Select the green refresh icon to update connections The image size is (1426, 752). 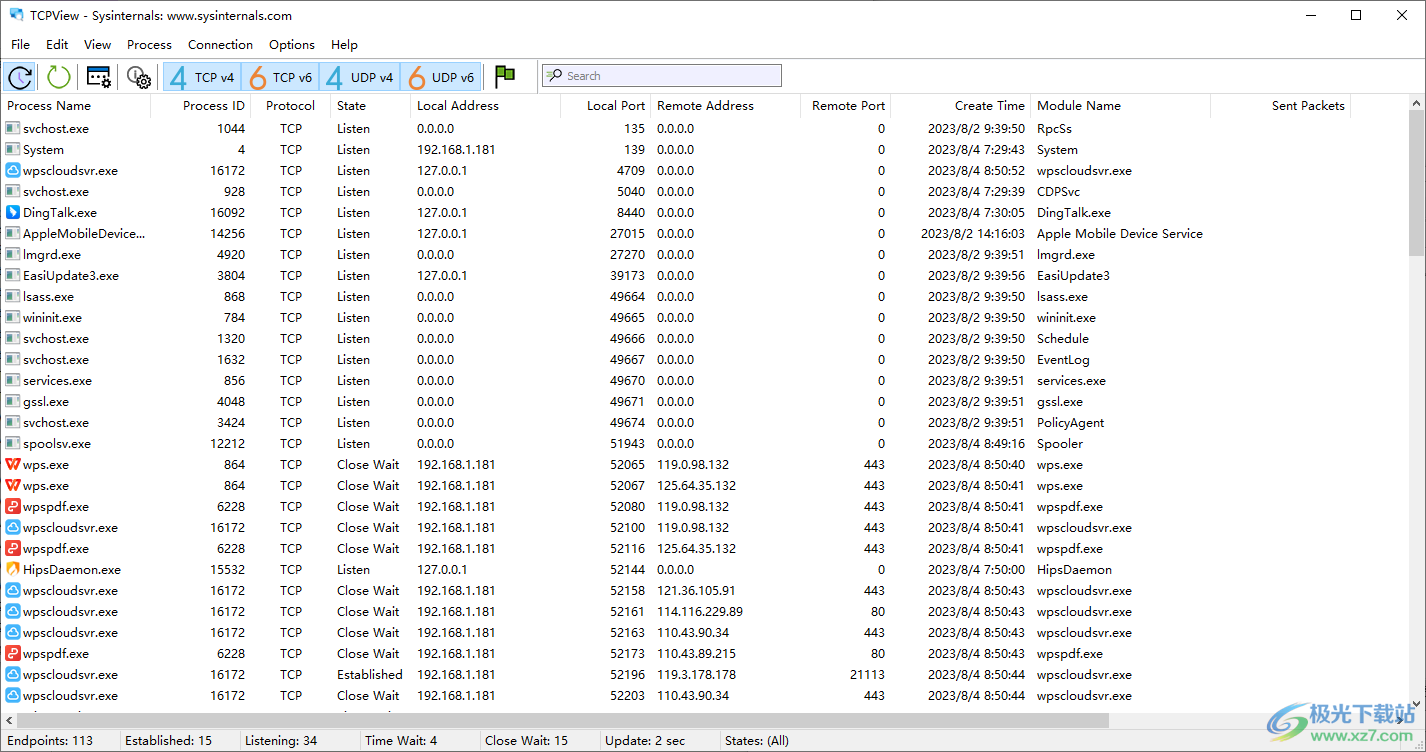57,77
